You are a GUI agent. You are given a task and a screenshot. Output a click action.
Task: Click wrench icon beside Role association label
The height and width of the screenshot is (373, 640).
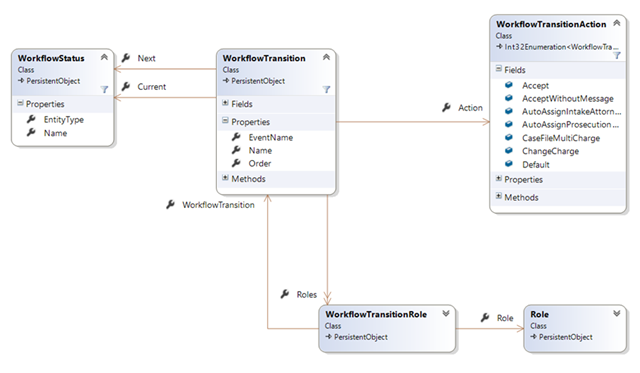485,317
